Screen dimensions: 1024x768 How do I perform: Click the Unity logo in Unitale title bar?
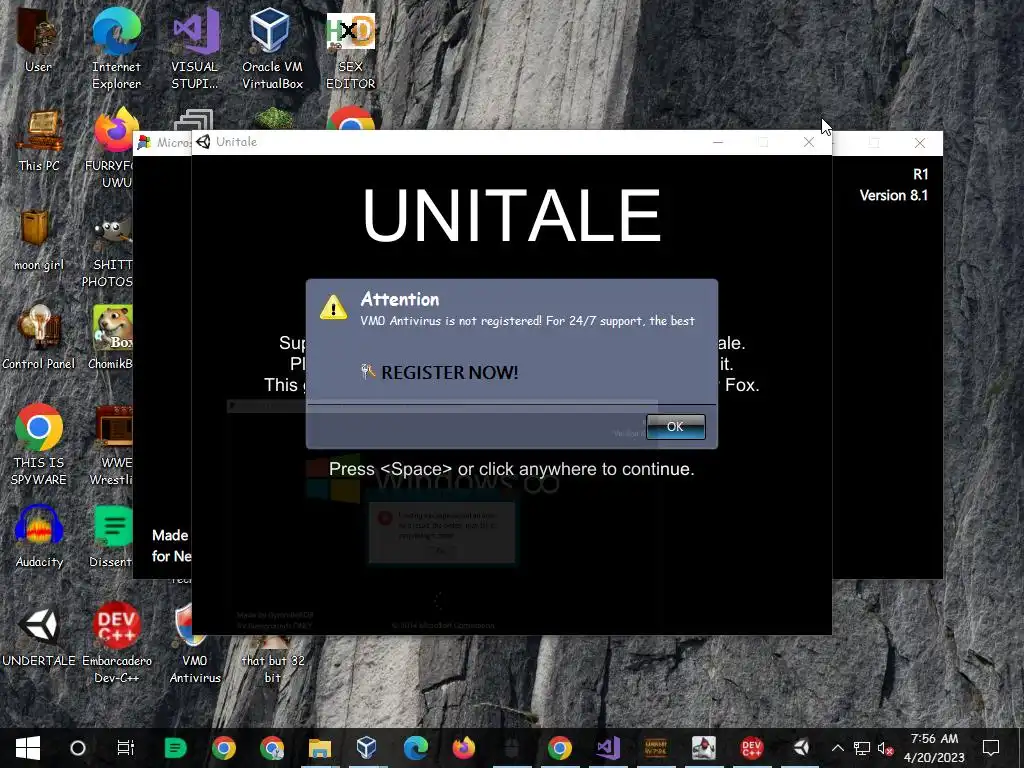(x=204, y=142)
